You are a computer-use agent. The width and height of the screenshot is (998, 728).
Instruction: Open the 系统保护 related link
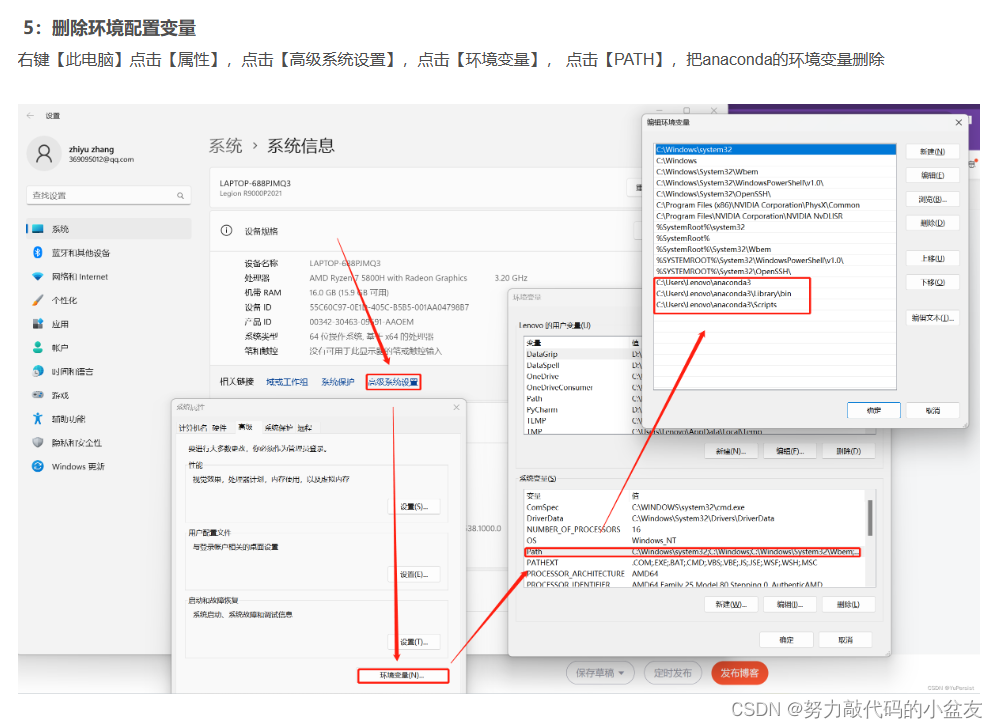pyautogui.click(x=337, y=382)
